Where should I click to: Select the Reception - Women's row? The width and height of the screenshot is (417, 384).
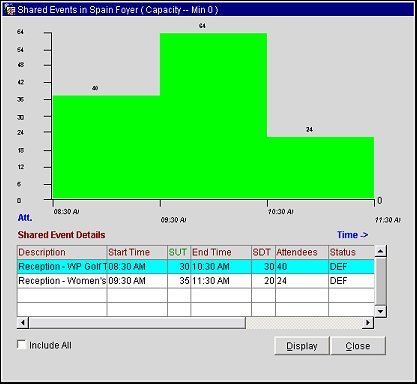click(x=196, y=281)
